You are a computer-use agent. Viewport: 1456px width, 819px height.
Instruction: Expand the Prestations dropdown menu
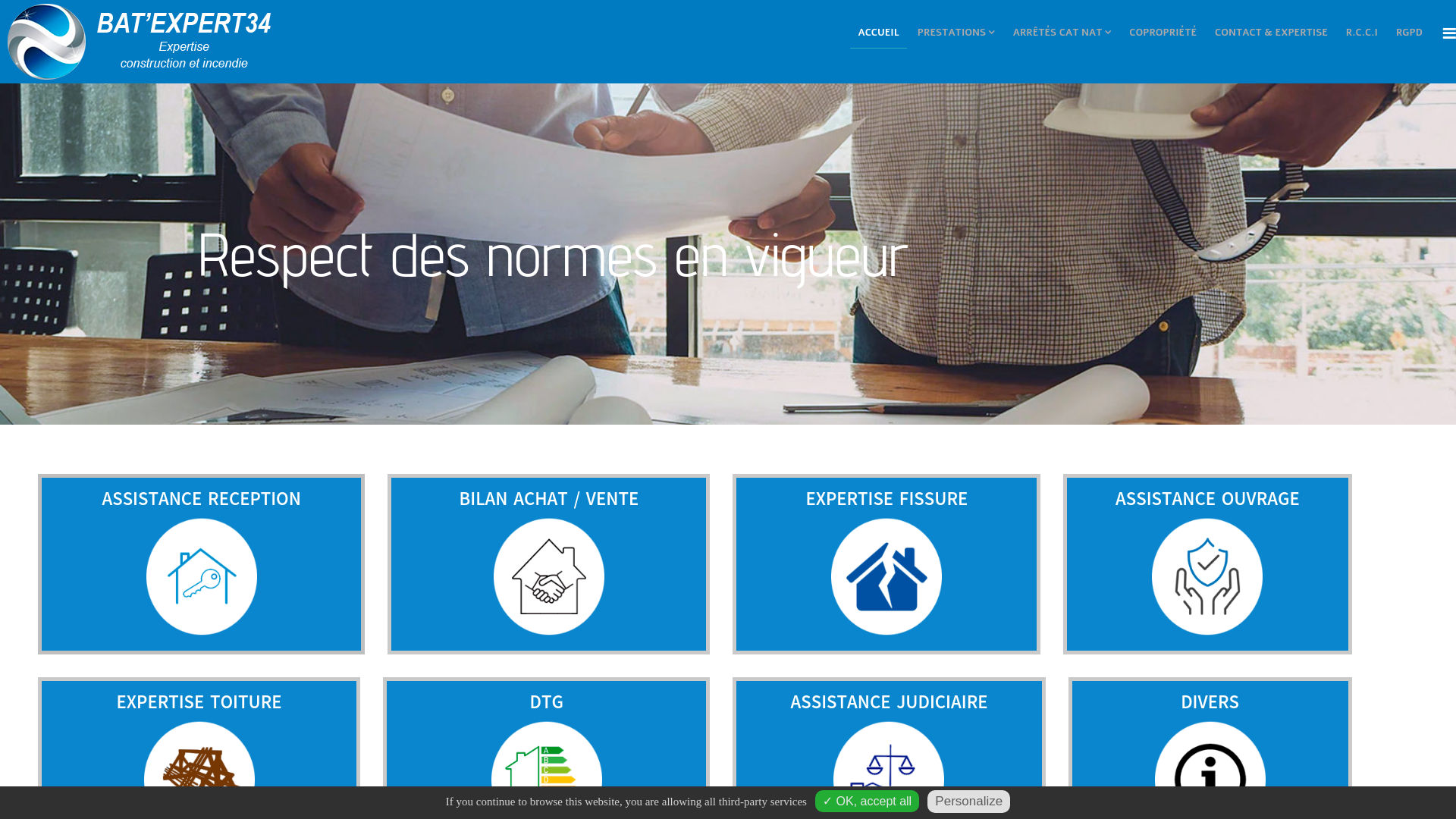click(955, 33)
